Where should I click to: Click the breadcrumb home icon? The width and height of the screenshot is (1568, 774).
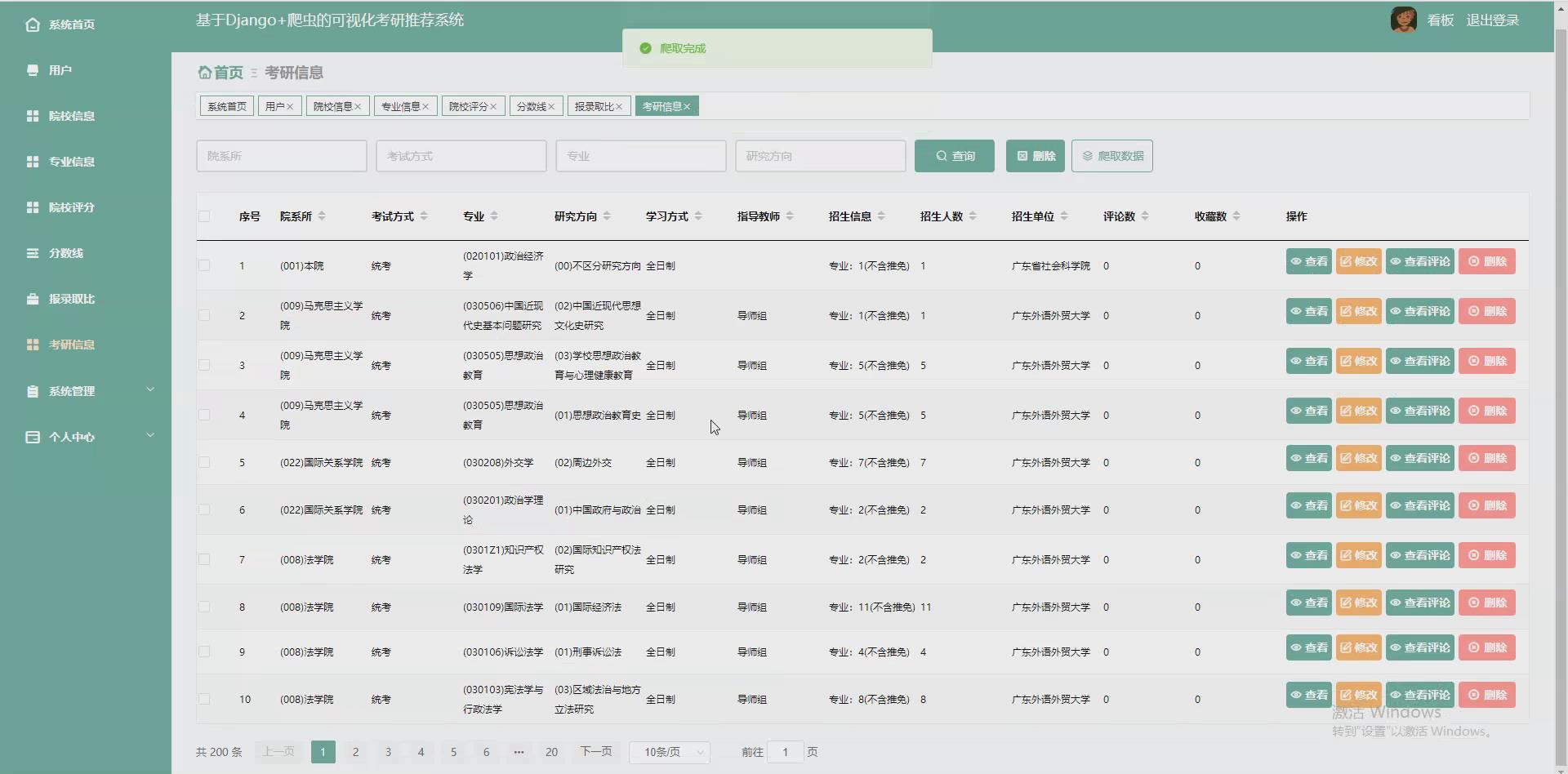point(205,73)
